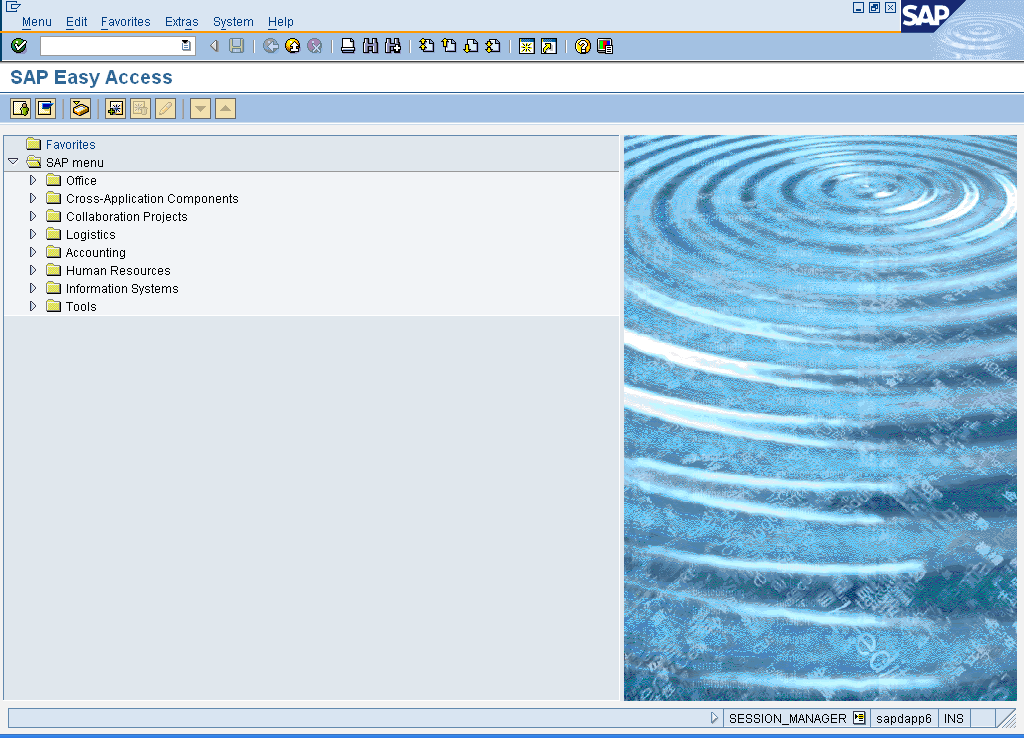Open the Menu menu
Viewport: 1024px width, 738px height.
point(37,22)
